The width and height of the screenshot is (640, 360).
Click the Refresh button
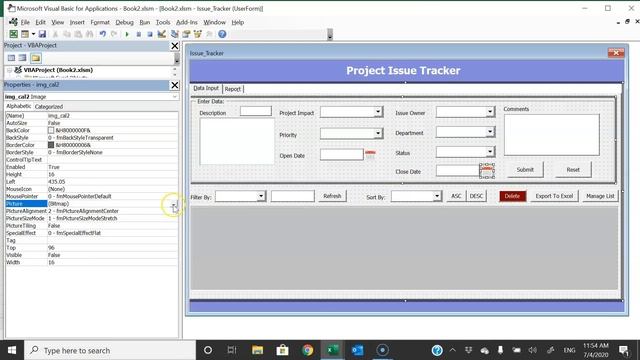pyautogui.click(x=332, y=196)
